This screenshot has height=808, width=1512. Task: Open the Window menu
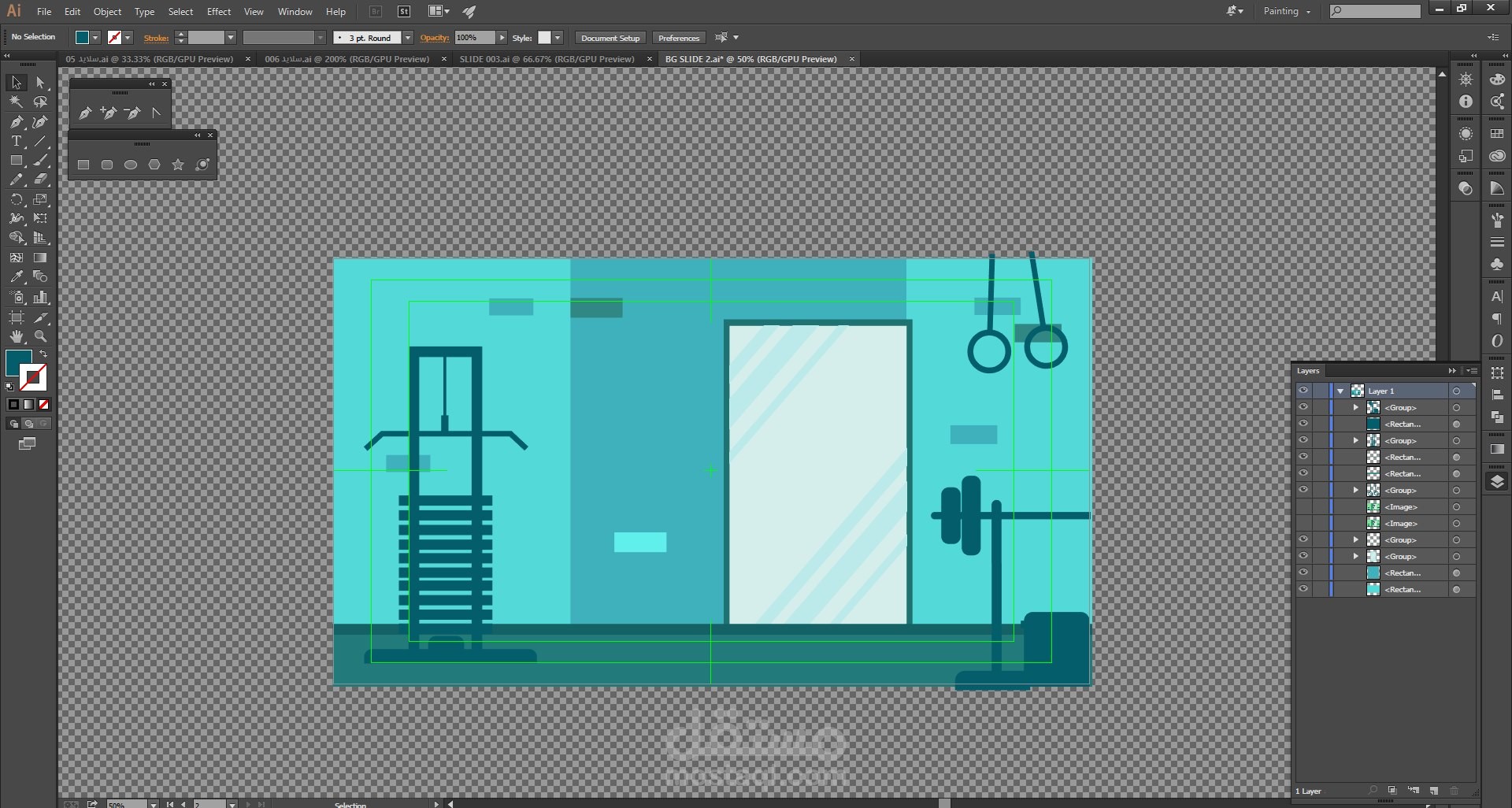(295, 12)
